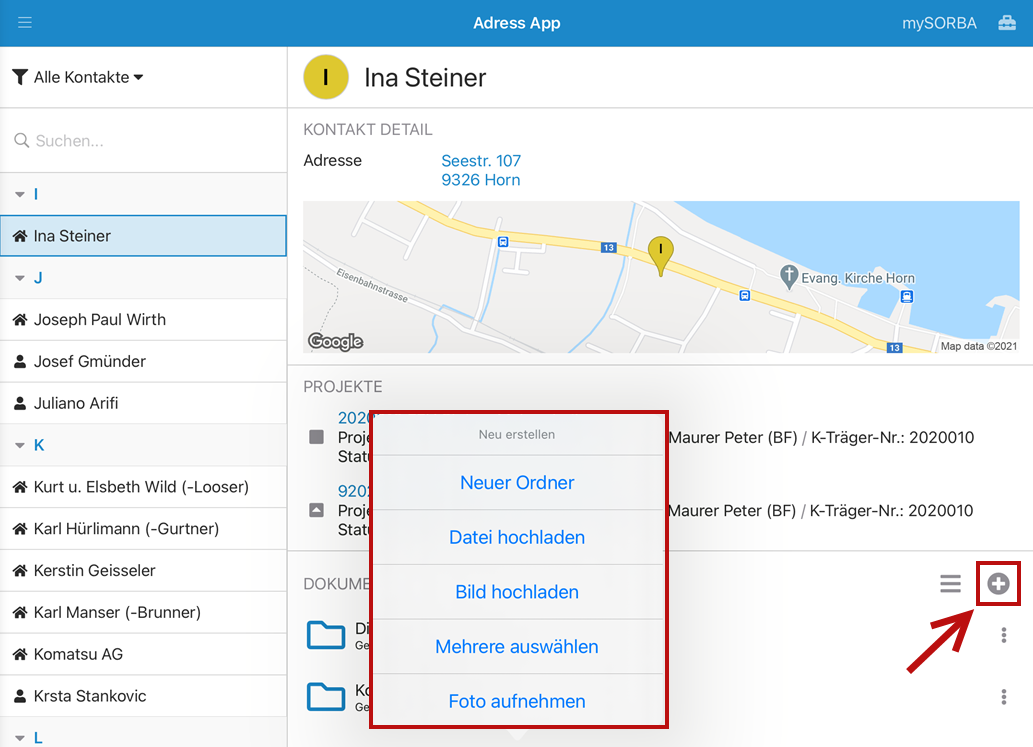Click the home icon beside Karl Manser
Viewport: 1033px width, 747px height.
[x=20, y=613]
